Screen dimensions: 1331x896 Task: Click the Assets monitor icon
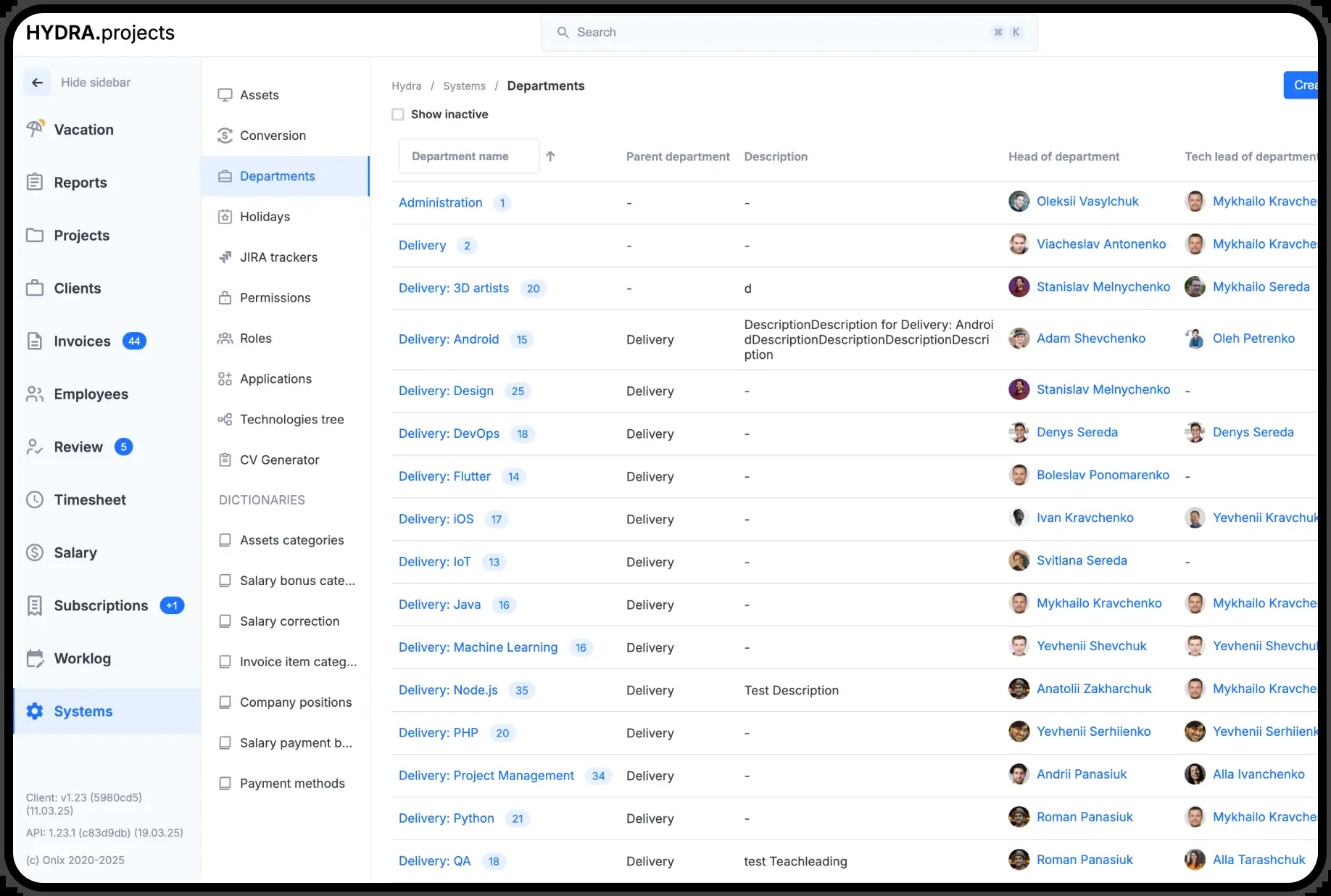(225, 95)
